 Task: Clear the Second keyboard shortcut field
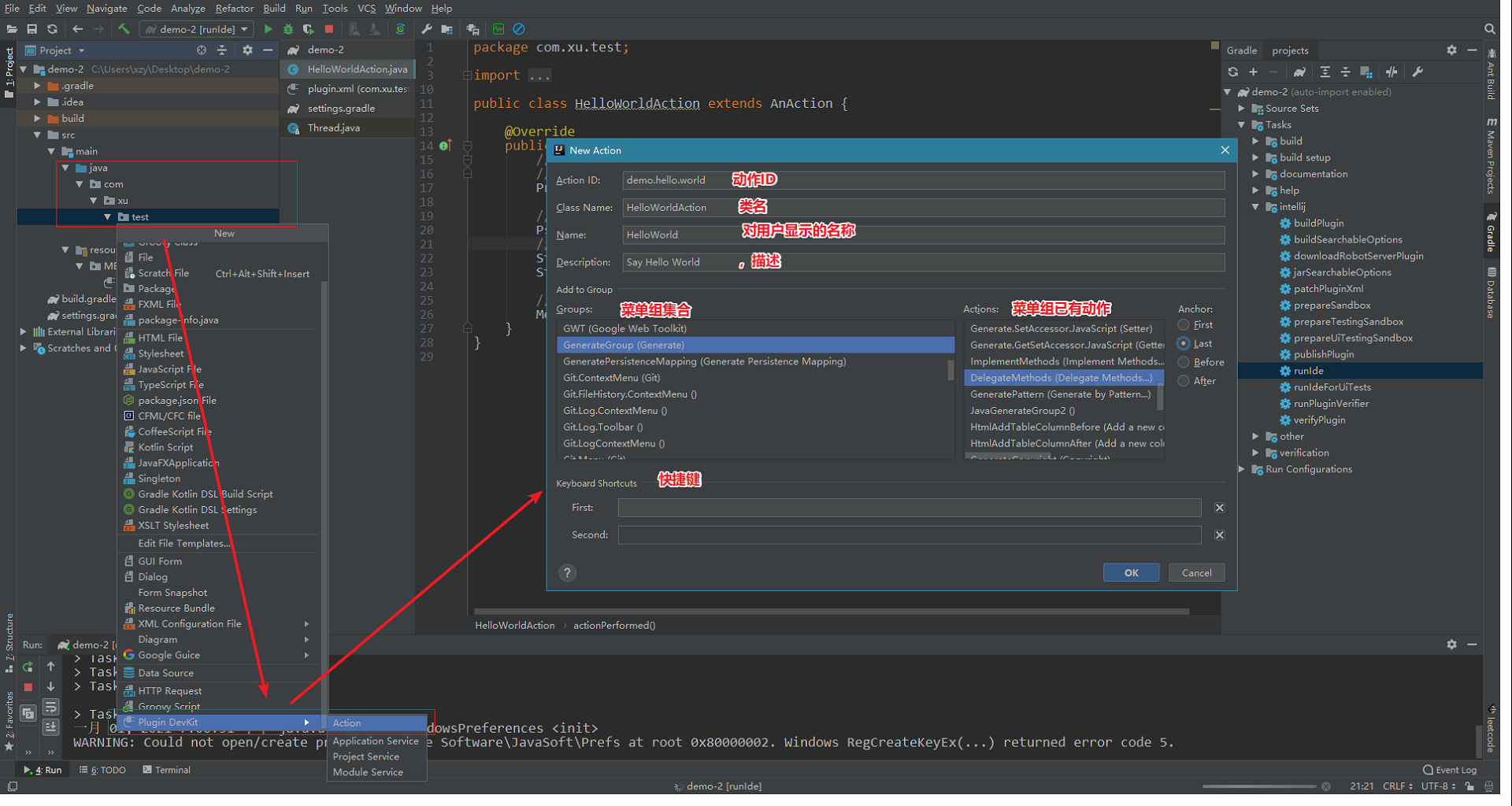coord(1219,535)
